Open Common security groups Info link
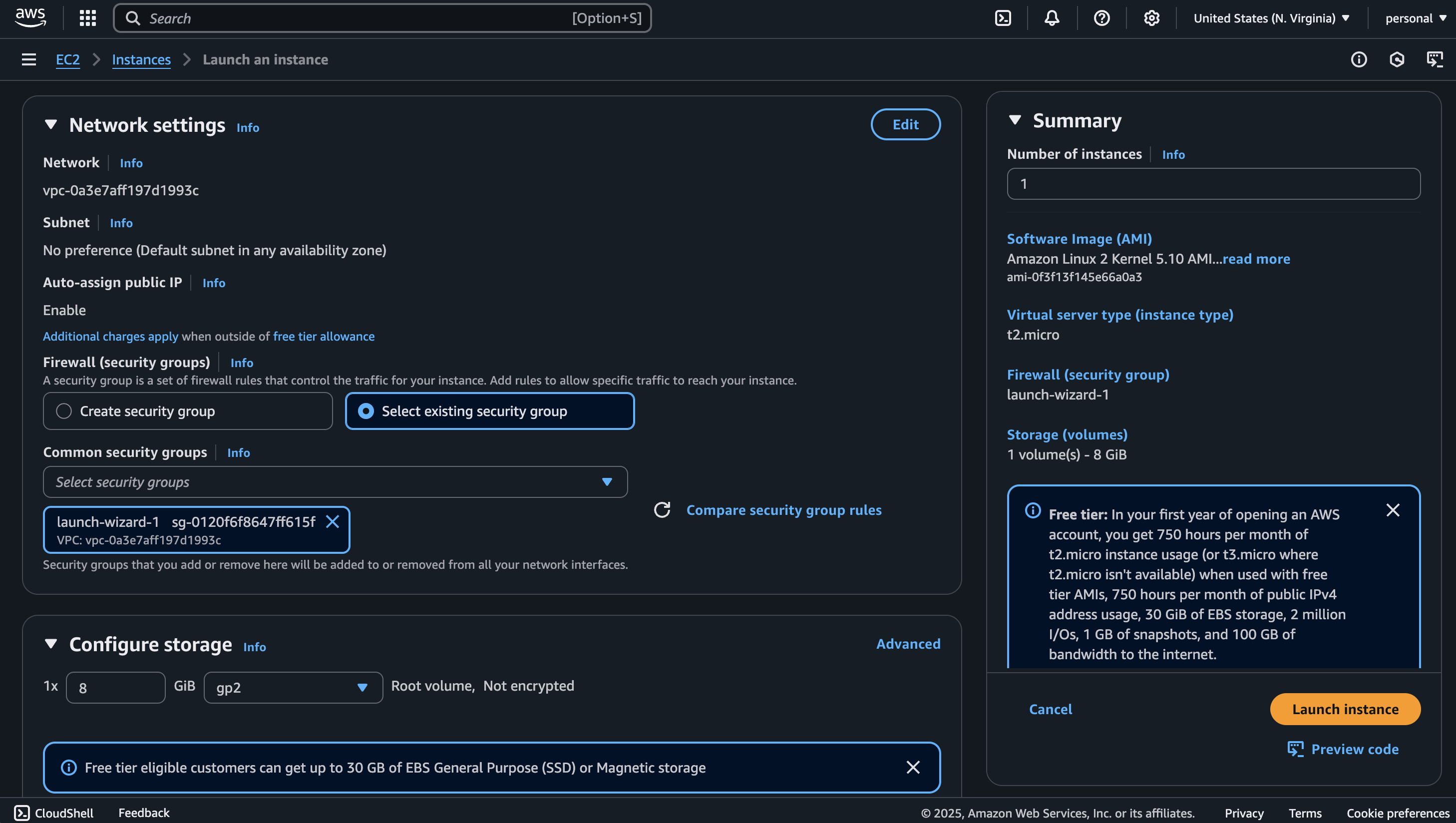This screenshot has height=823, width=1456. [238, 453]
